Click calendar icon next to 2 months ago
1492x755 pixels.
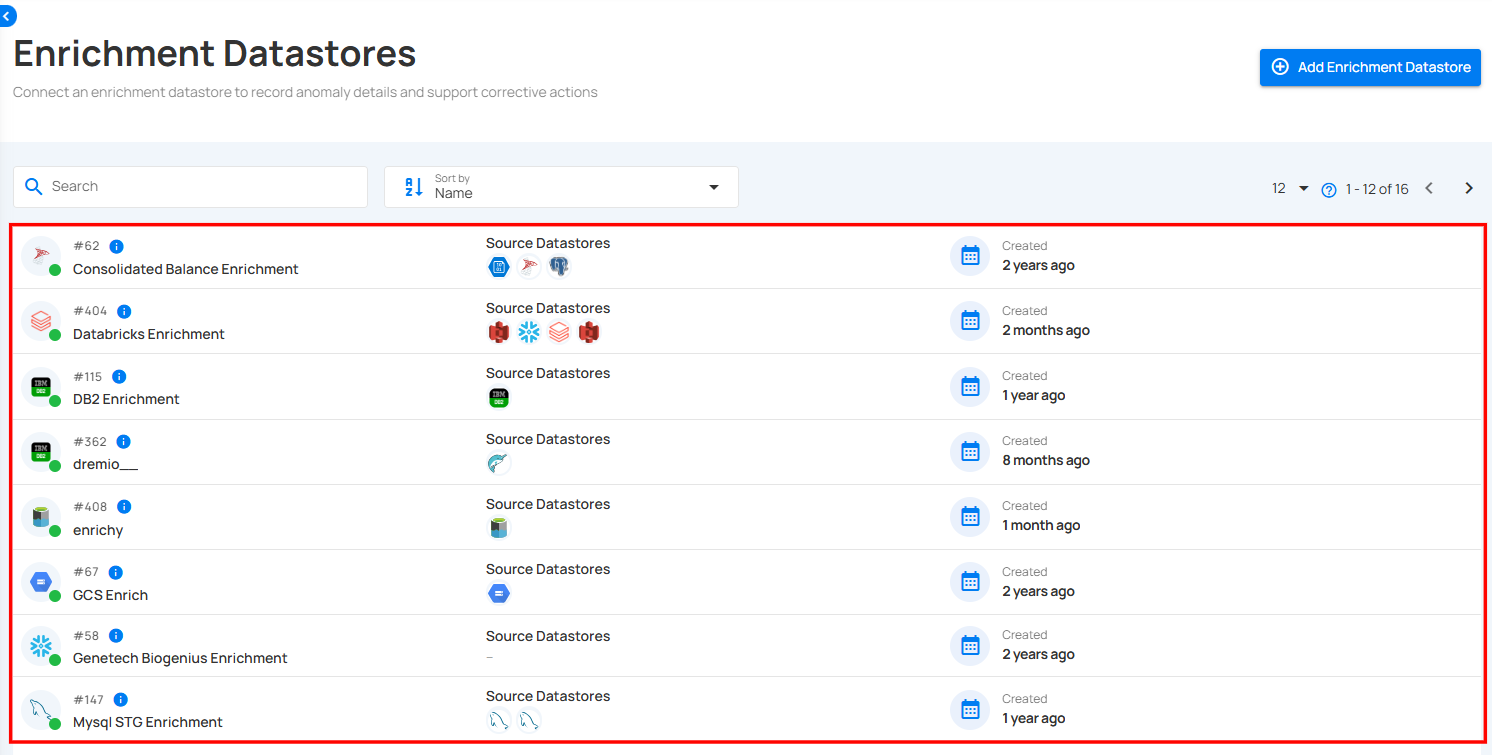coord(970,321)
